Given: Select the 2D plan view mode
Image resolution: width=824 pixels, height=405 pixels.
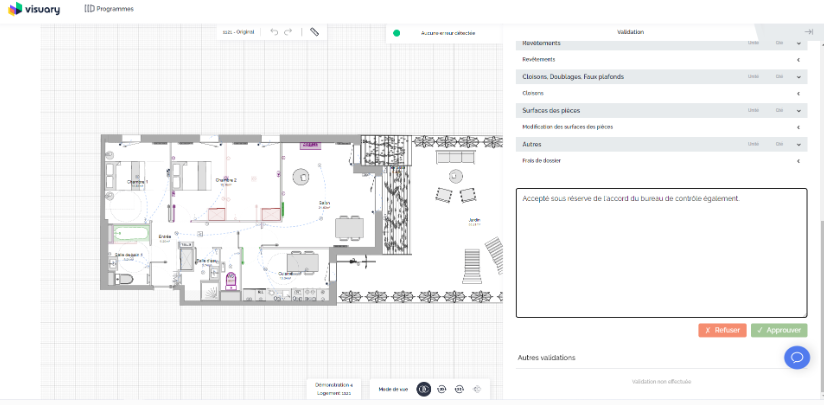Looking at the screenshot, I should tap(423, 388).
